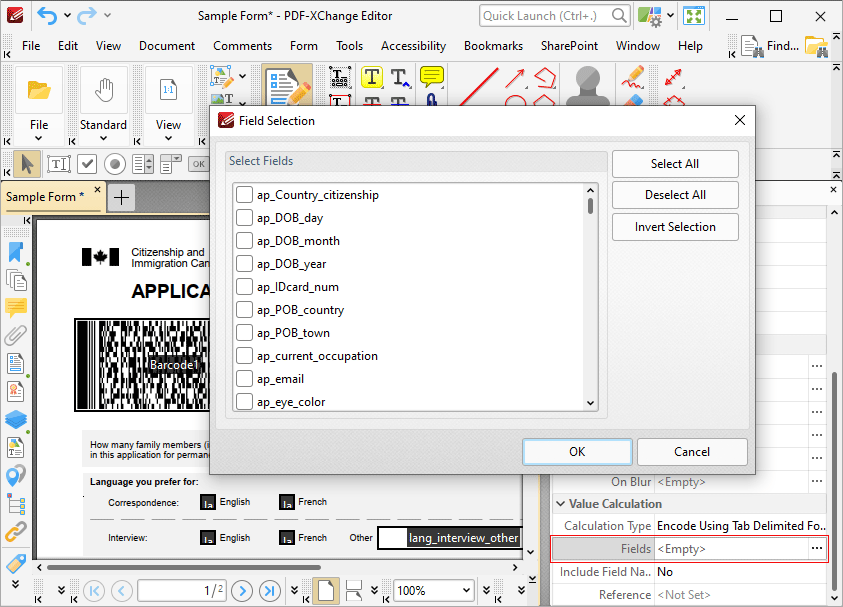
Task: Select the red Arrow drawing tool
Action: click(x=515, y=78)
